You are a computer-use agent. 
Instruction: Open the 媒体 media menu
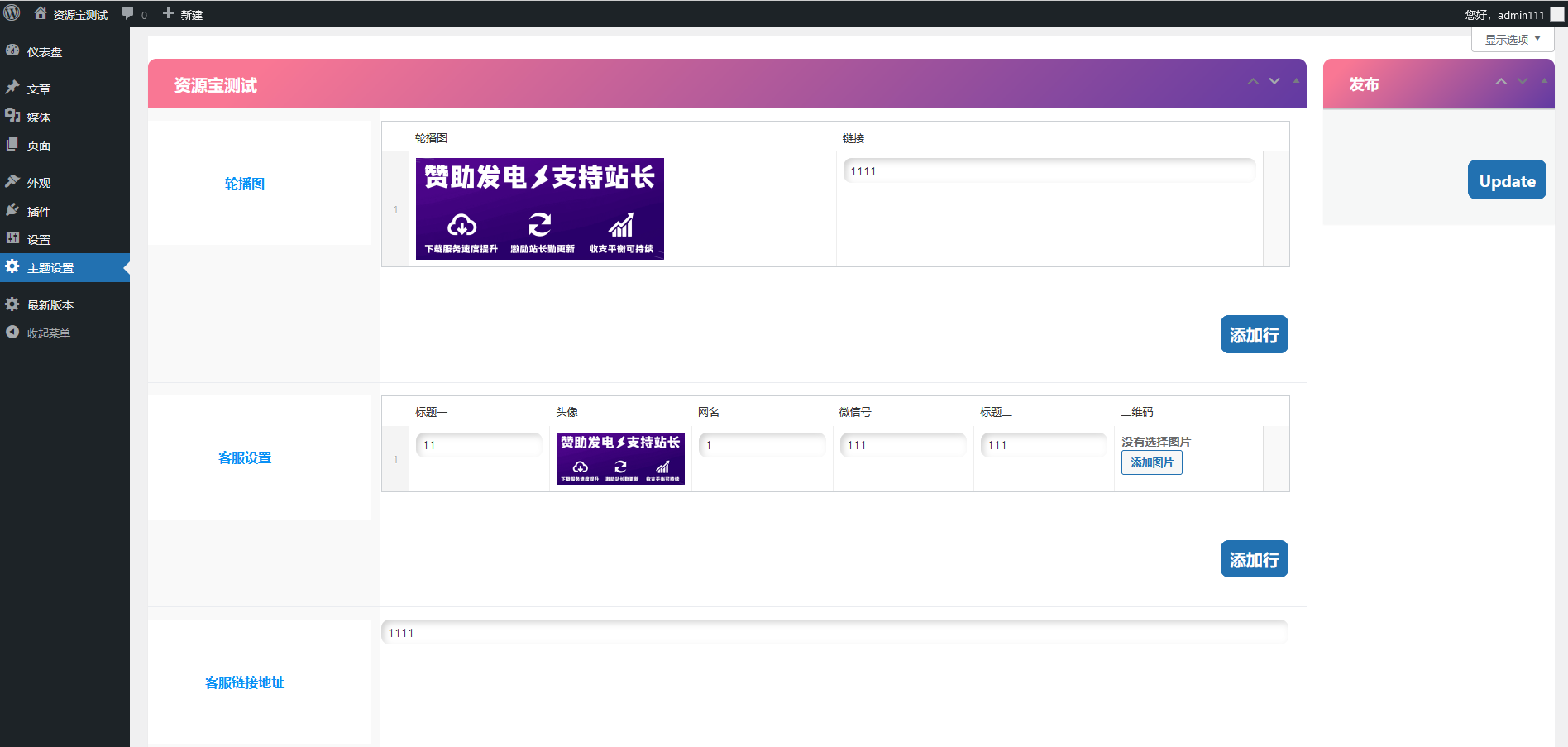[38, 117]
